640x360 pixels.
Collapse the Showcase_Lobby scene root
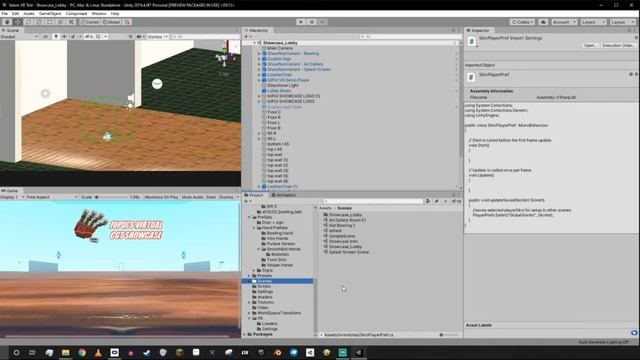click(254, 43)
